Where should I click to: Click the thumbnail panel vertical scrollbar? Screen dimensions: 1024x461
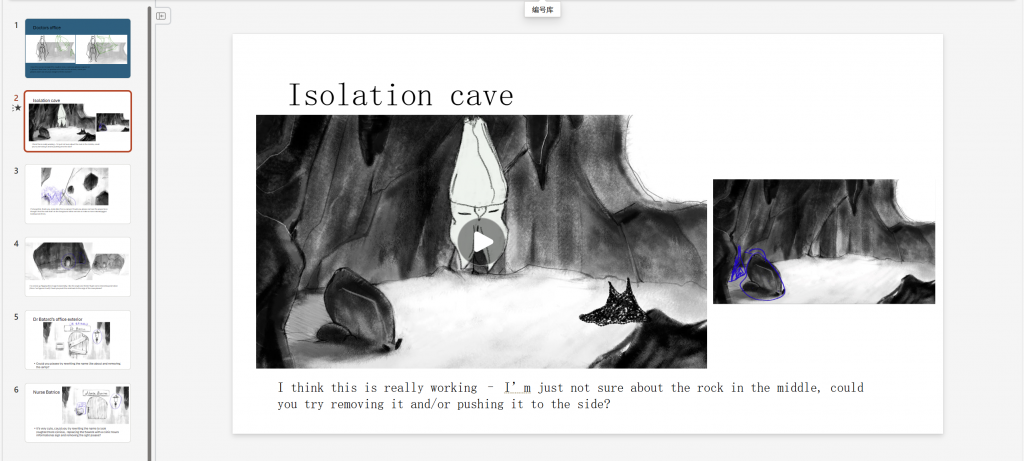pyautogui.click(x=150, y=230)
